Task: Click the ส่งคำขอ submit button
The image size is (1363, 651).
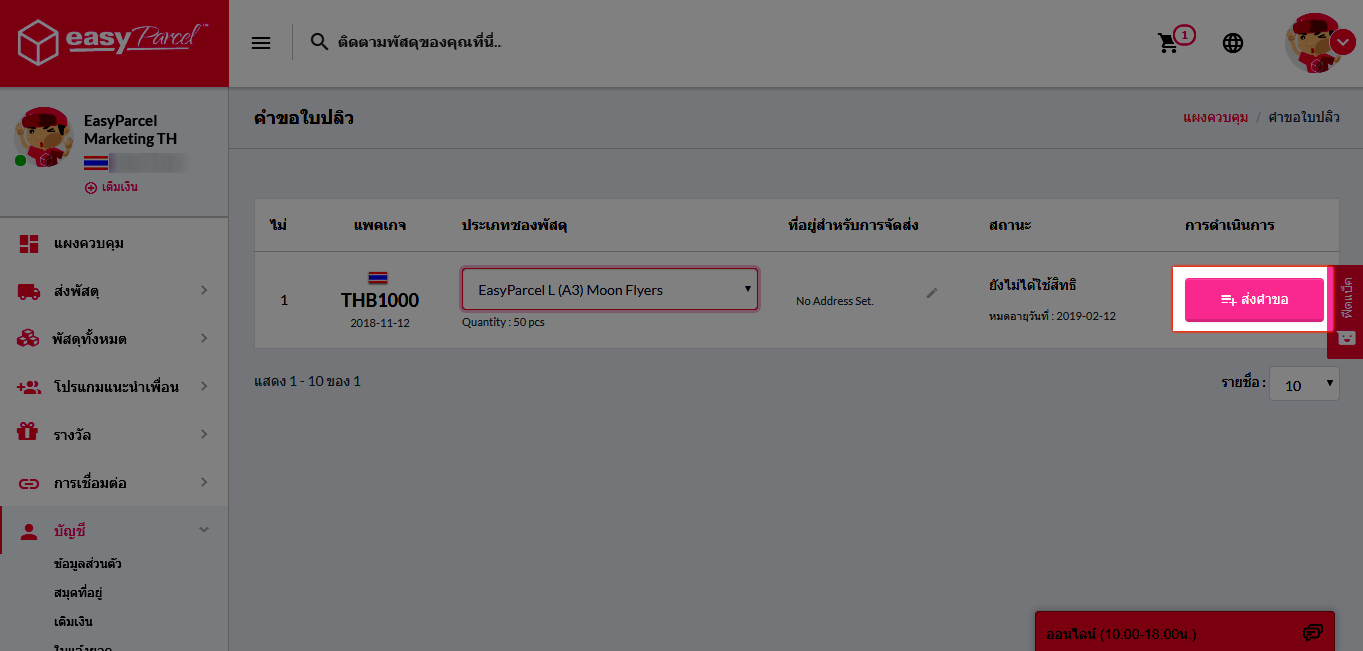Action: point(1254,299)
